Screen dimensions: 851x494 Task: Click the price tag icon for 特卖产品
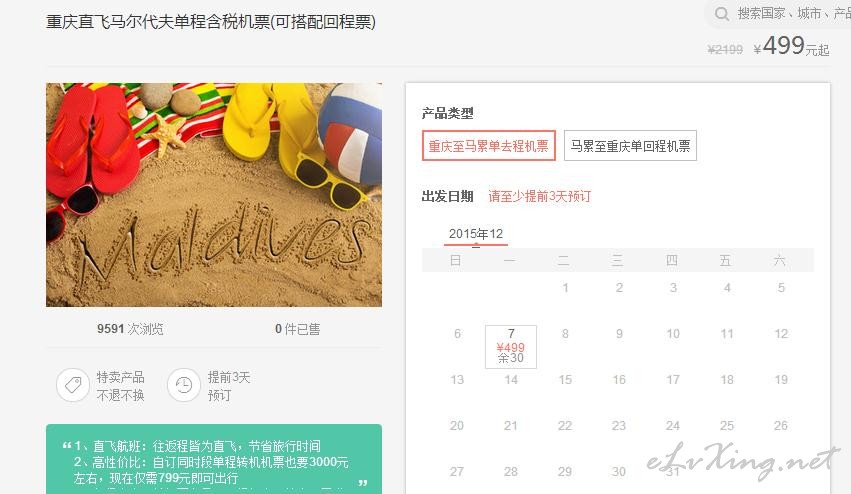click(73, 385)
